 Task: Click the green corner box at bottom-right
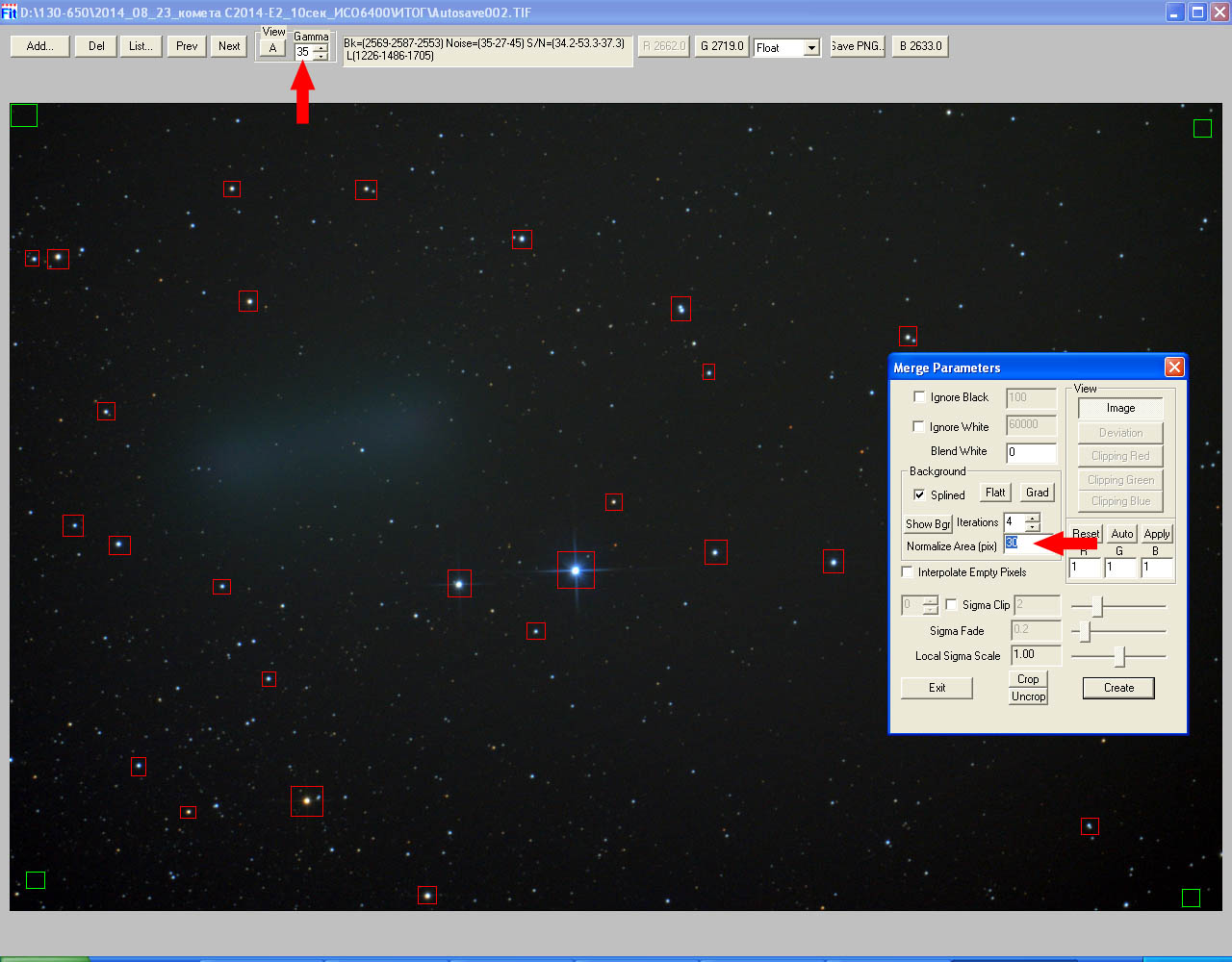1191,898
